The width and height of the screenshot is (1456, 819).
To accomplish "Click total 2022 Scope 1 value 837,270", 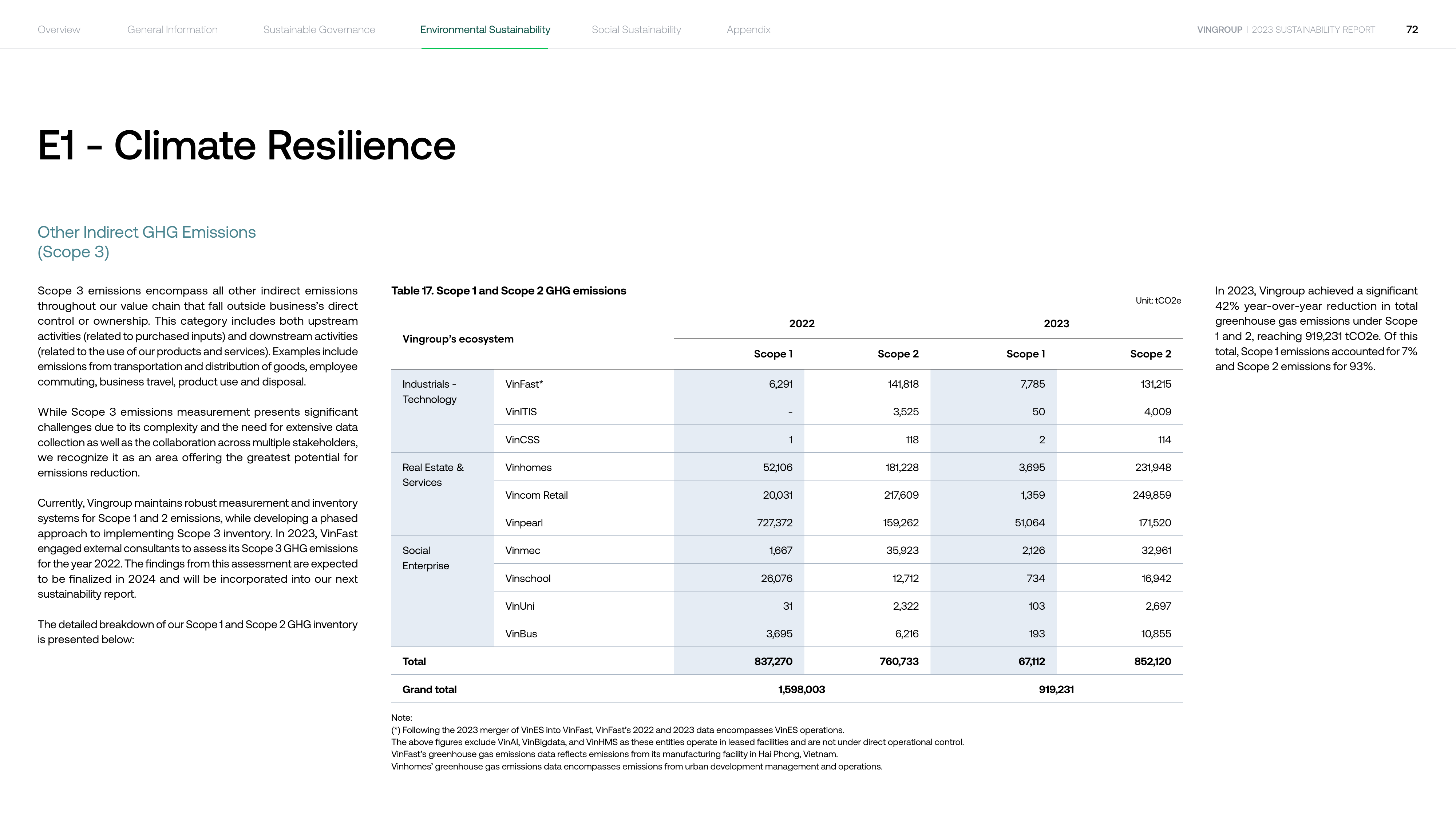I will pos(773,662).
